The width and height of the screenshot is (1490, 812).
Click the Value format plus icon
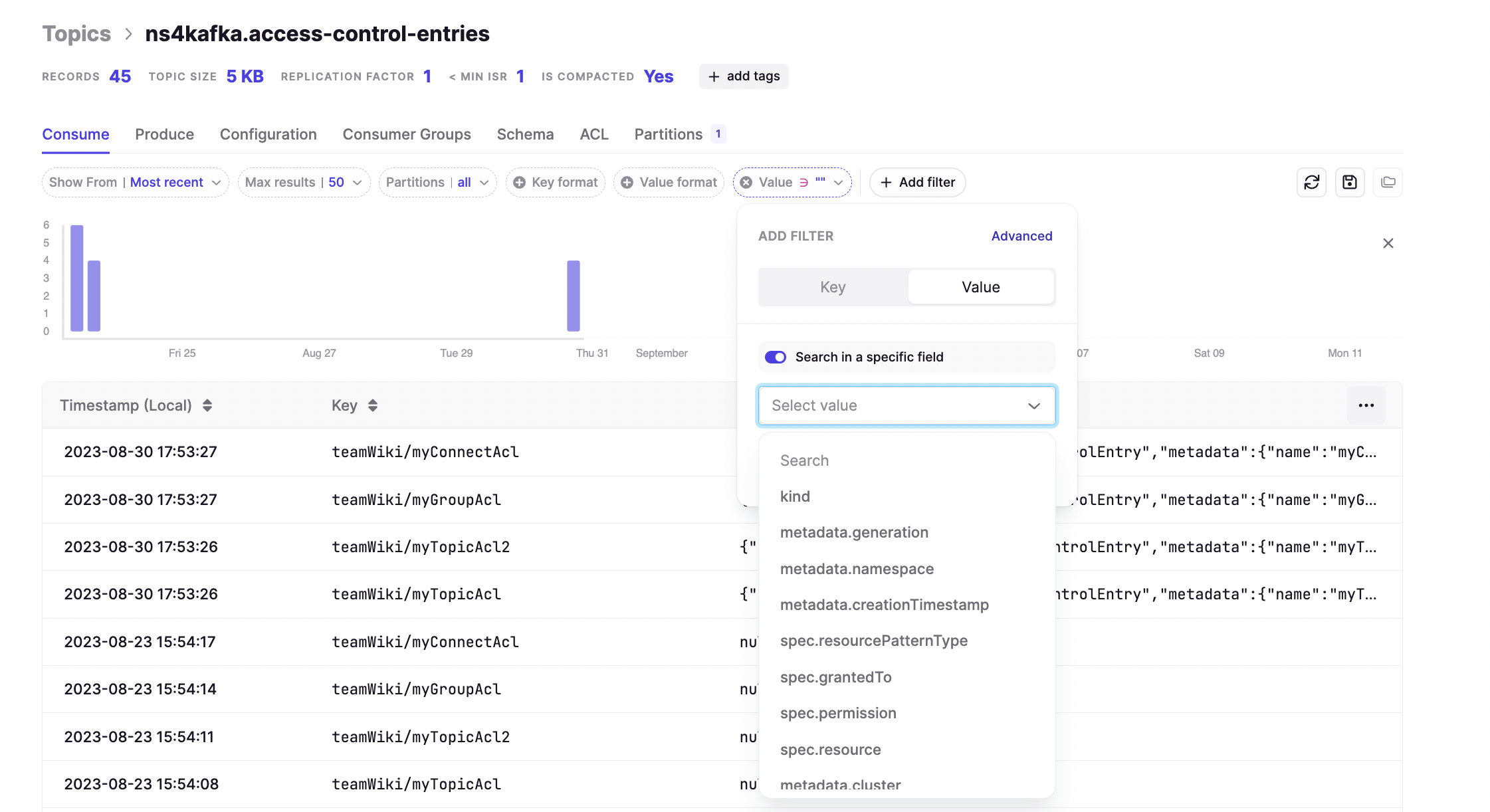point(627,182)
